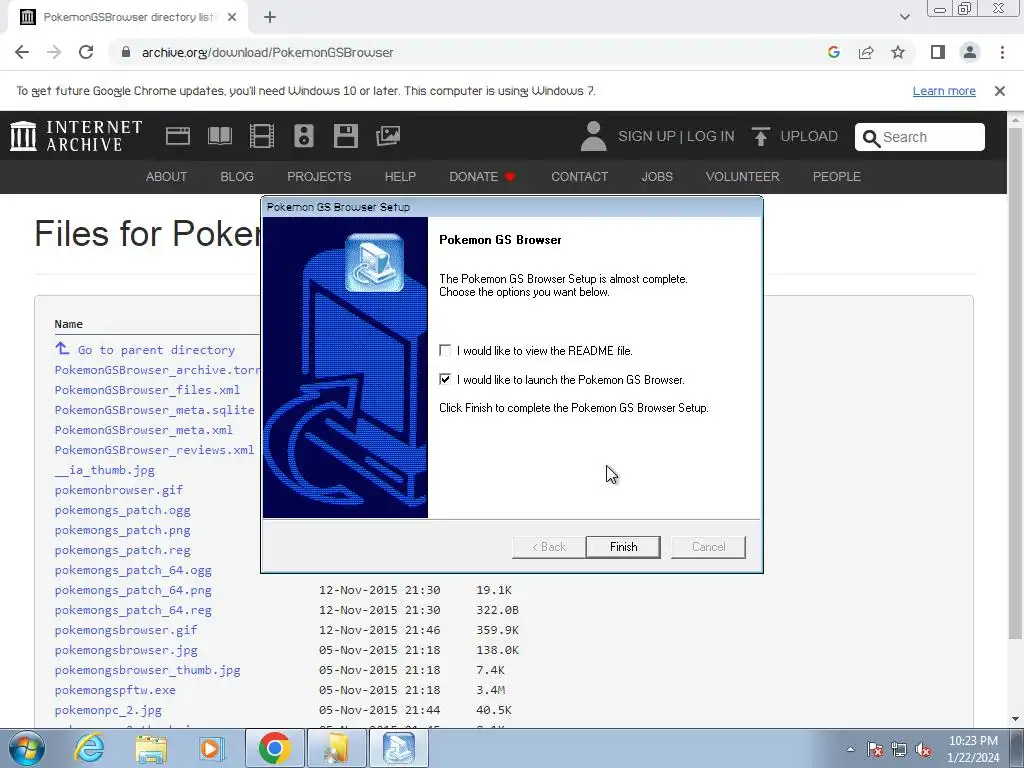Open the PROJECTS menu item
Screen dimensions: 1024x768
point(319,177)
